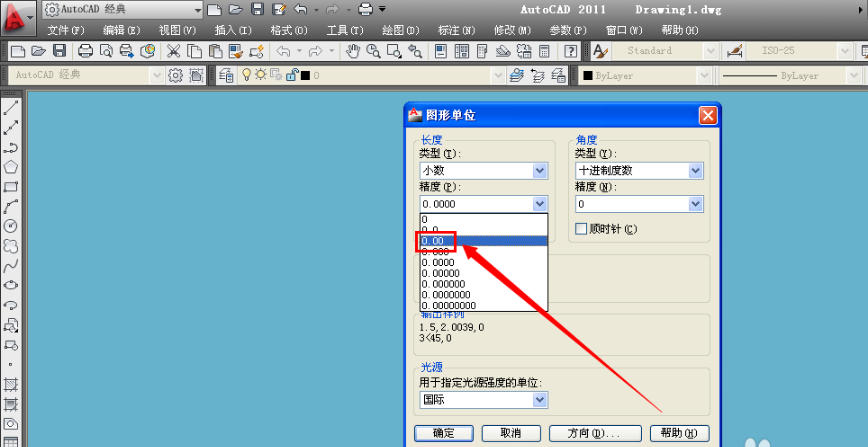The image size is (868, 447).
Task: Click the Layer Previous icon
Action: [537, 75]
